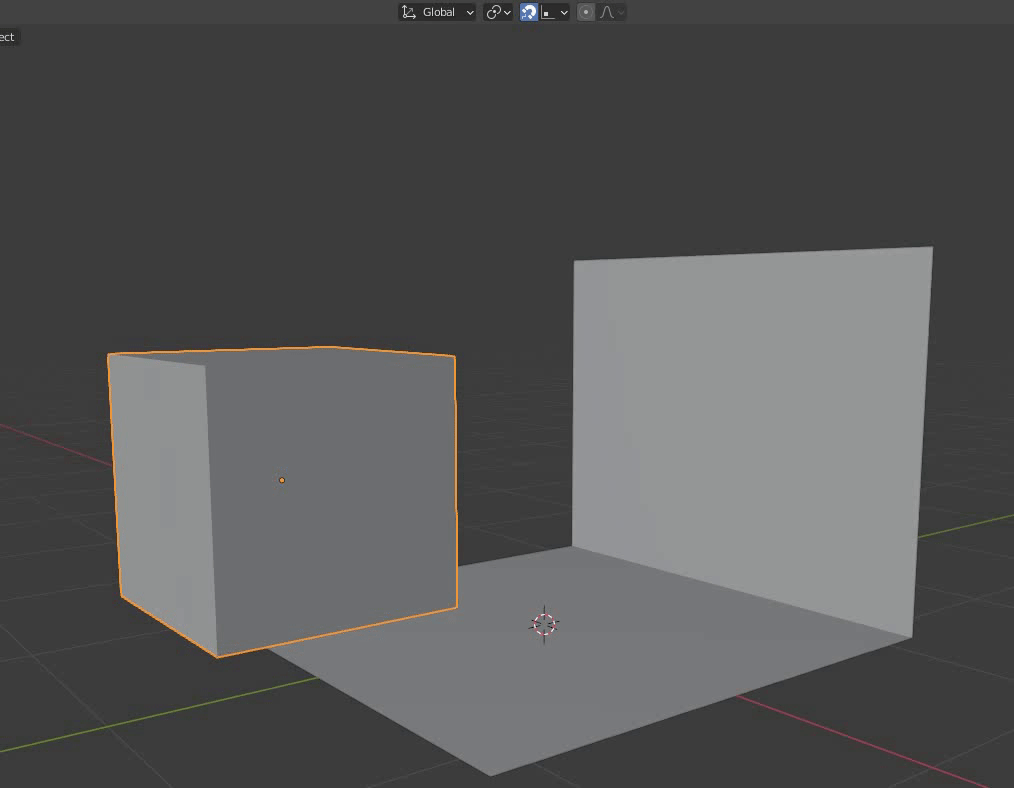Click the snap increment element icon

click(x=549, y=12)
